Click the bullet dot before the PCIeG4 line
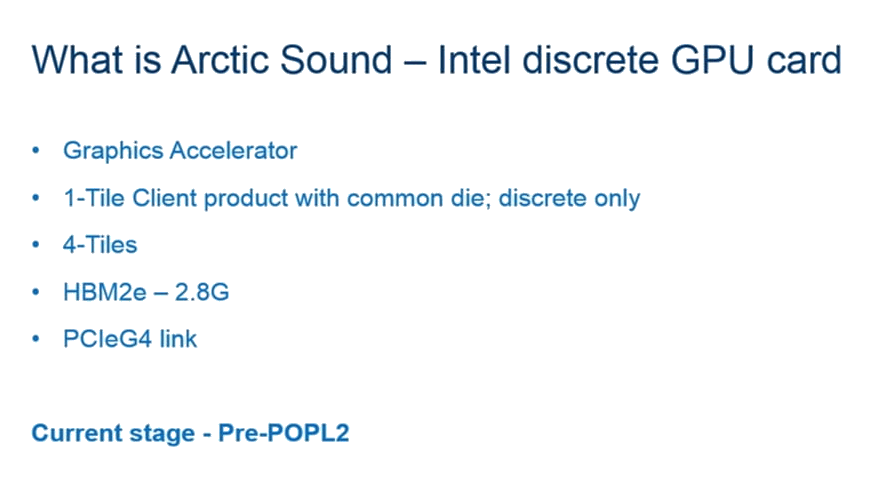Viewport: 870px width, 497px height. 38,339
